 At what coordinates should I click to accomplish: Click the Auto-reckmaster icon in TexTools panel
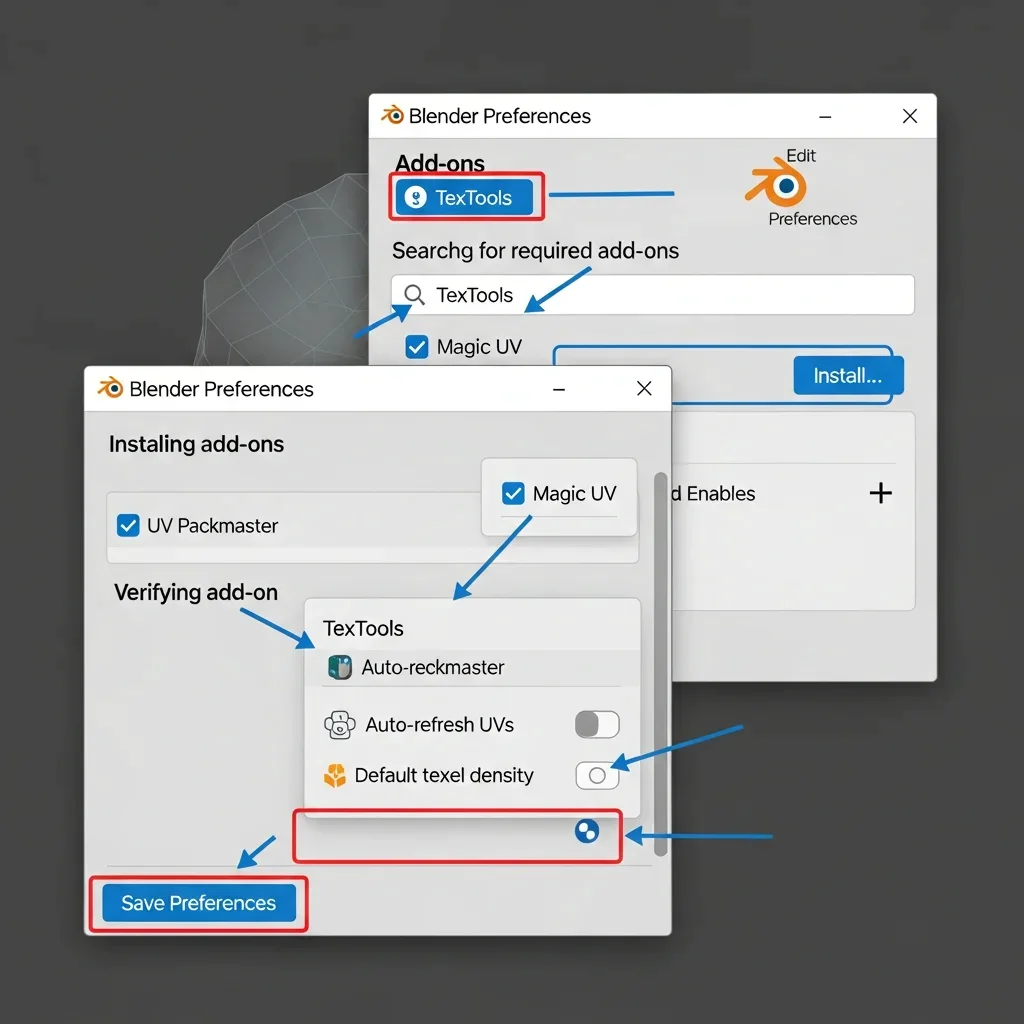[340, 667]
